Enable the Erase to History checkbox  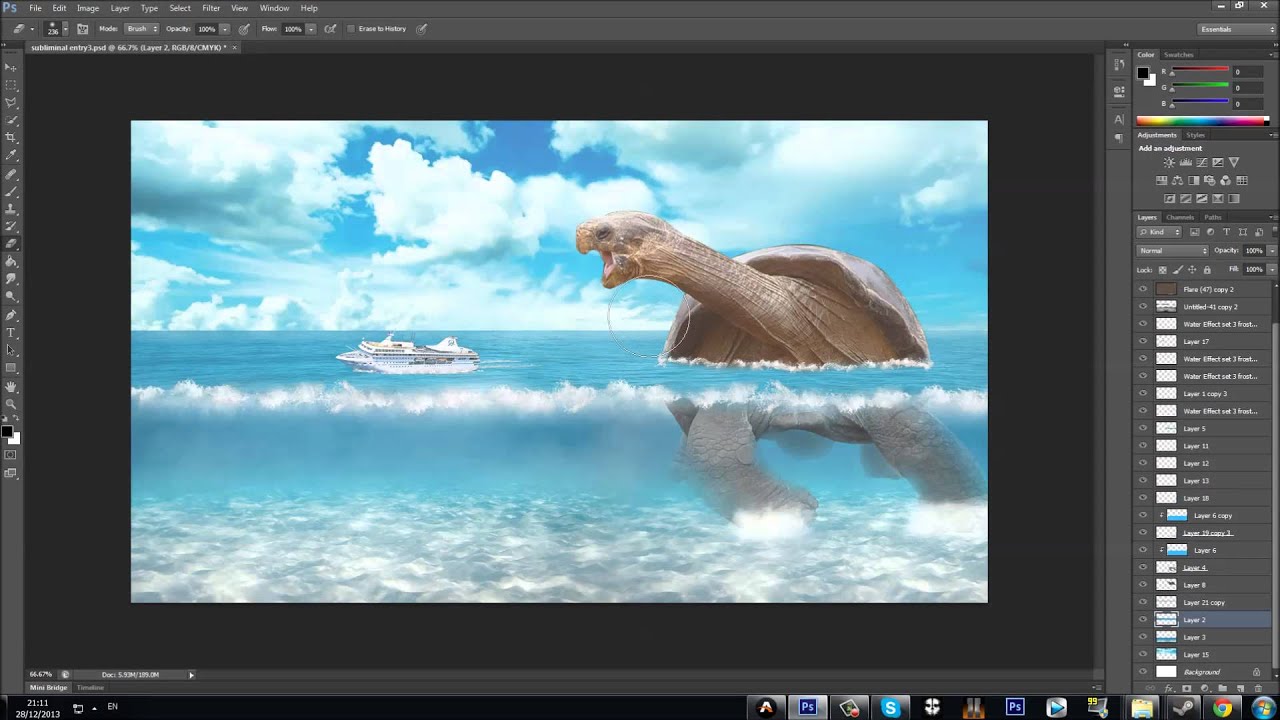(351, 29)
